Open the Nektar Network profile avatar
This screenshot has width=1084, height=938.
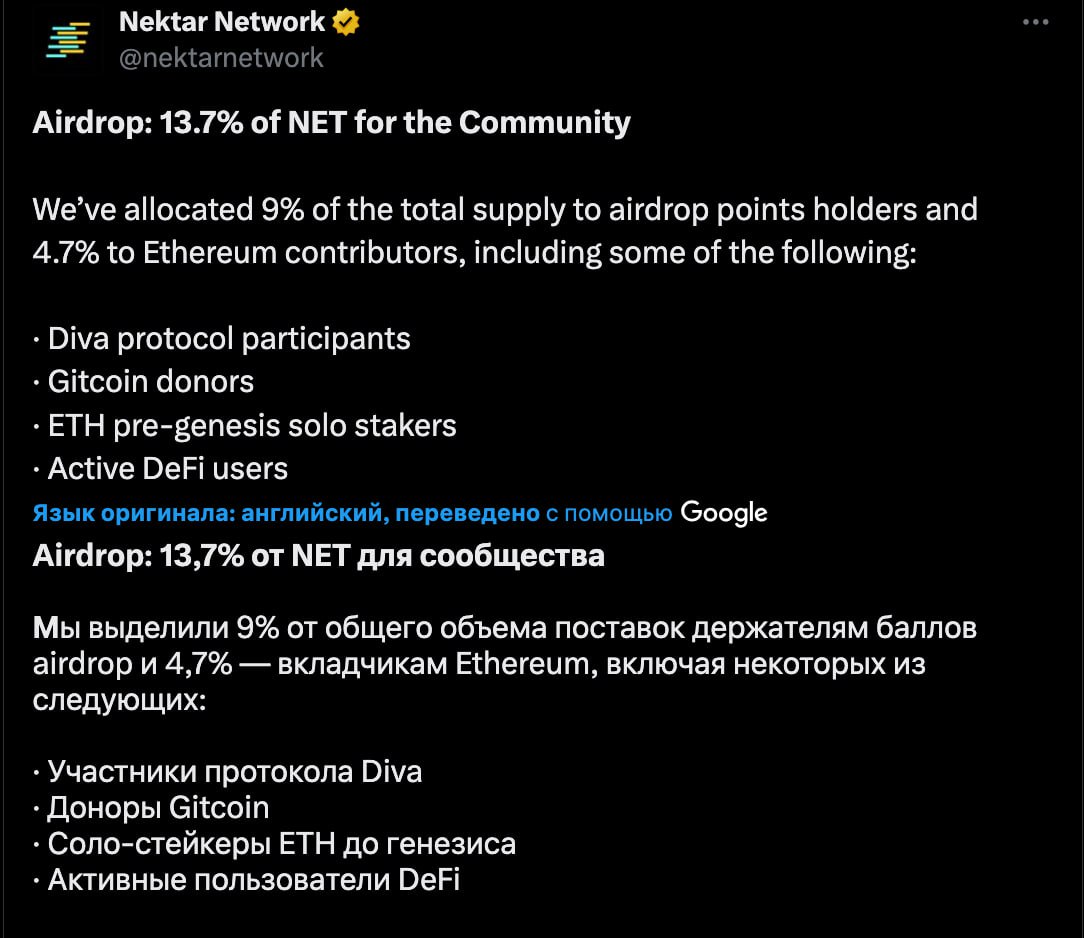[68, 40]
